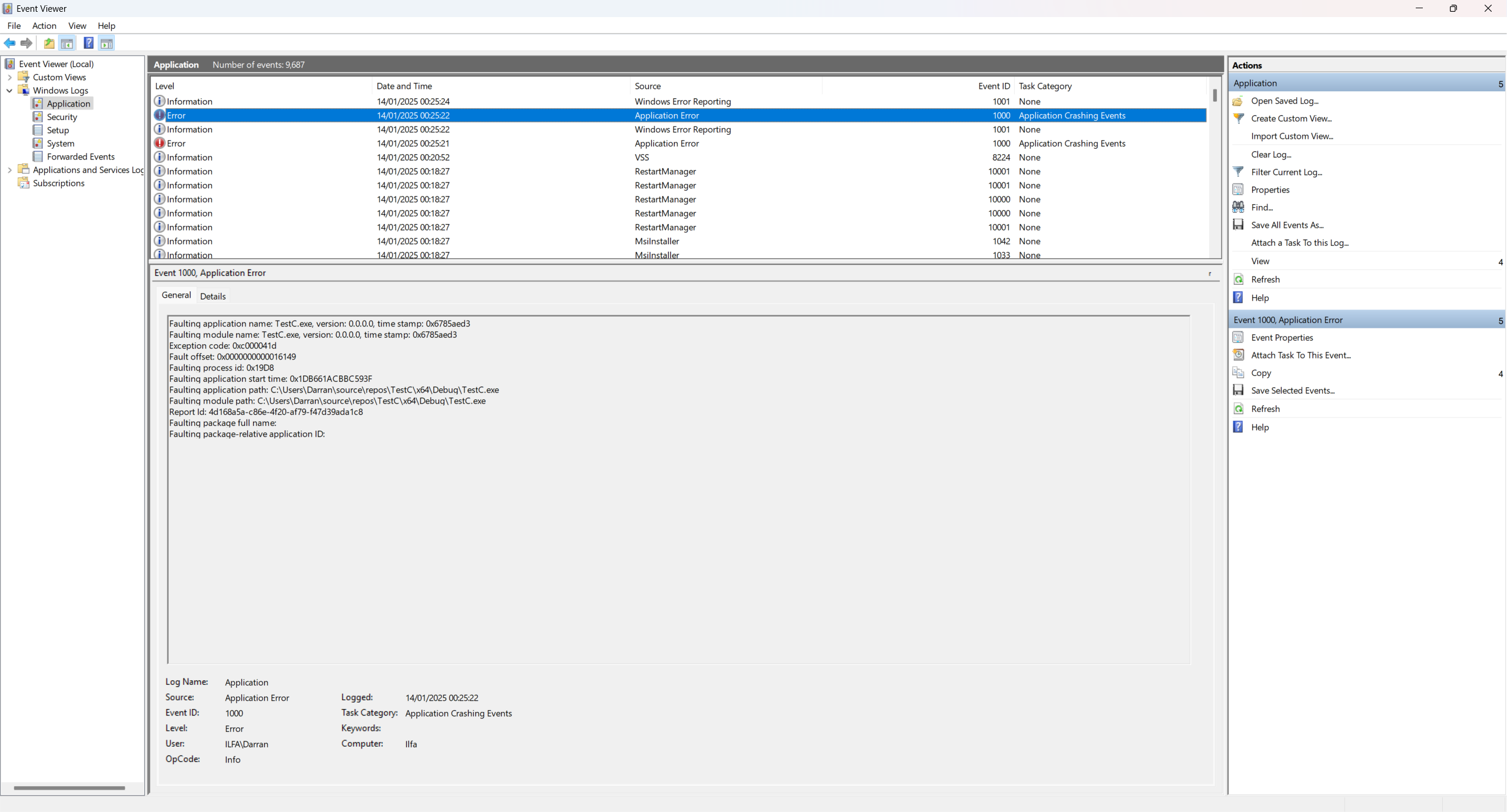Select the Security log in tree
The height and width of the screenshot is (812, 1507).
(62, 117)
